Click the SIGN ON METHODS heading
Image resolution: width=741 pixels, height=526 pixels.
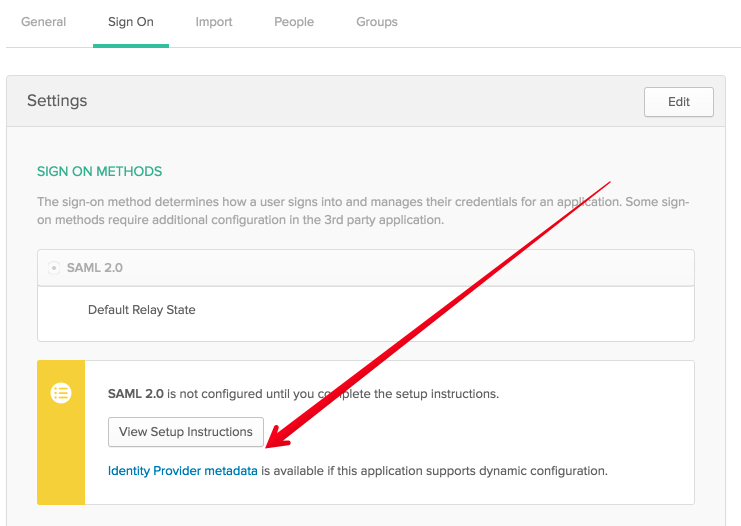[99, 172]
